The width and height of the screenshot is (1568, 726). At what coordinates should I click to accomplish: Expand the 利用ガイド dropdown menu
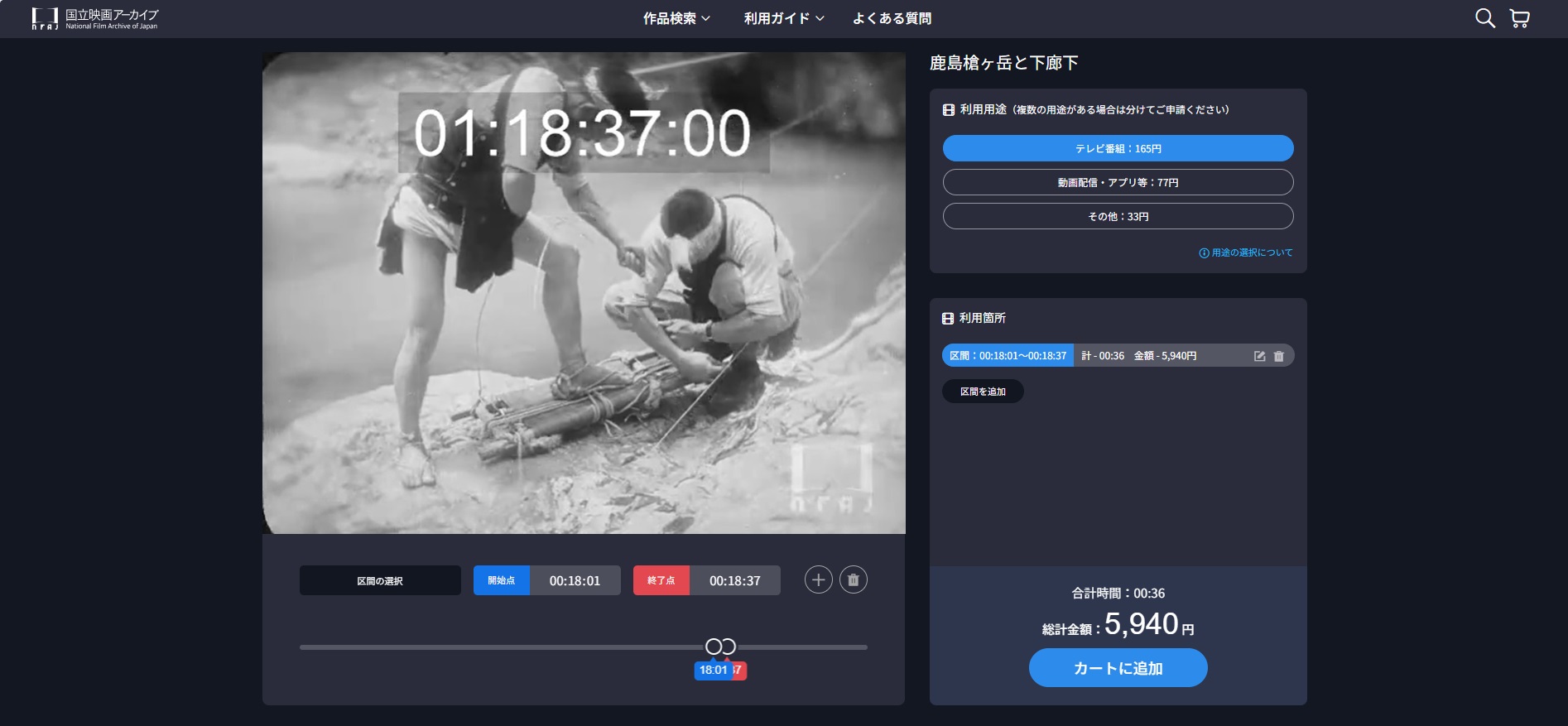(783, 18)
